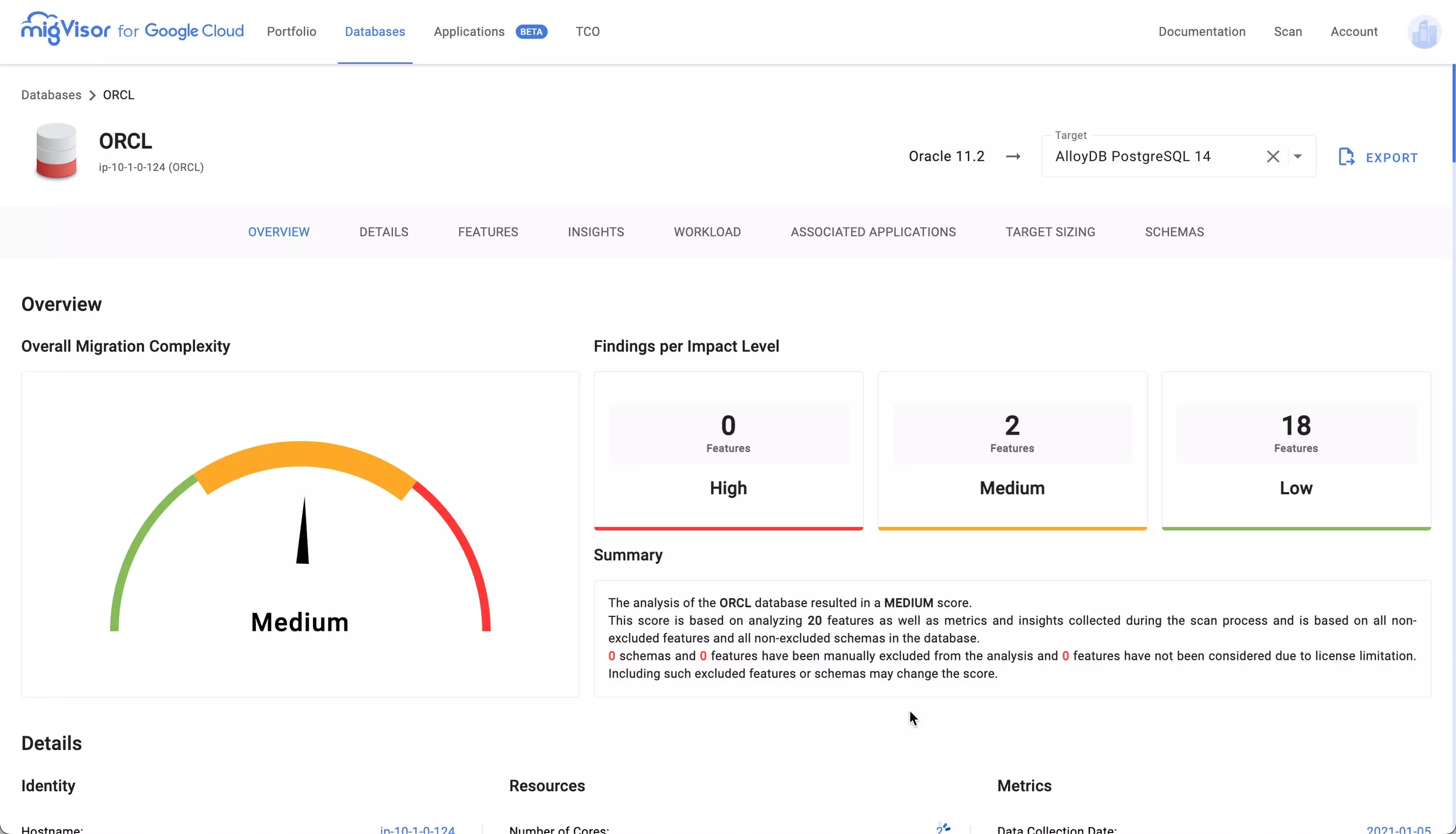Viewport: 1456px width, 834px height.
Task: Click the Metrics heading
Action: point(1024,786)
